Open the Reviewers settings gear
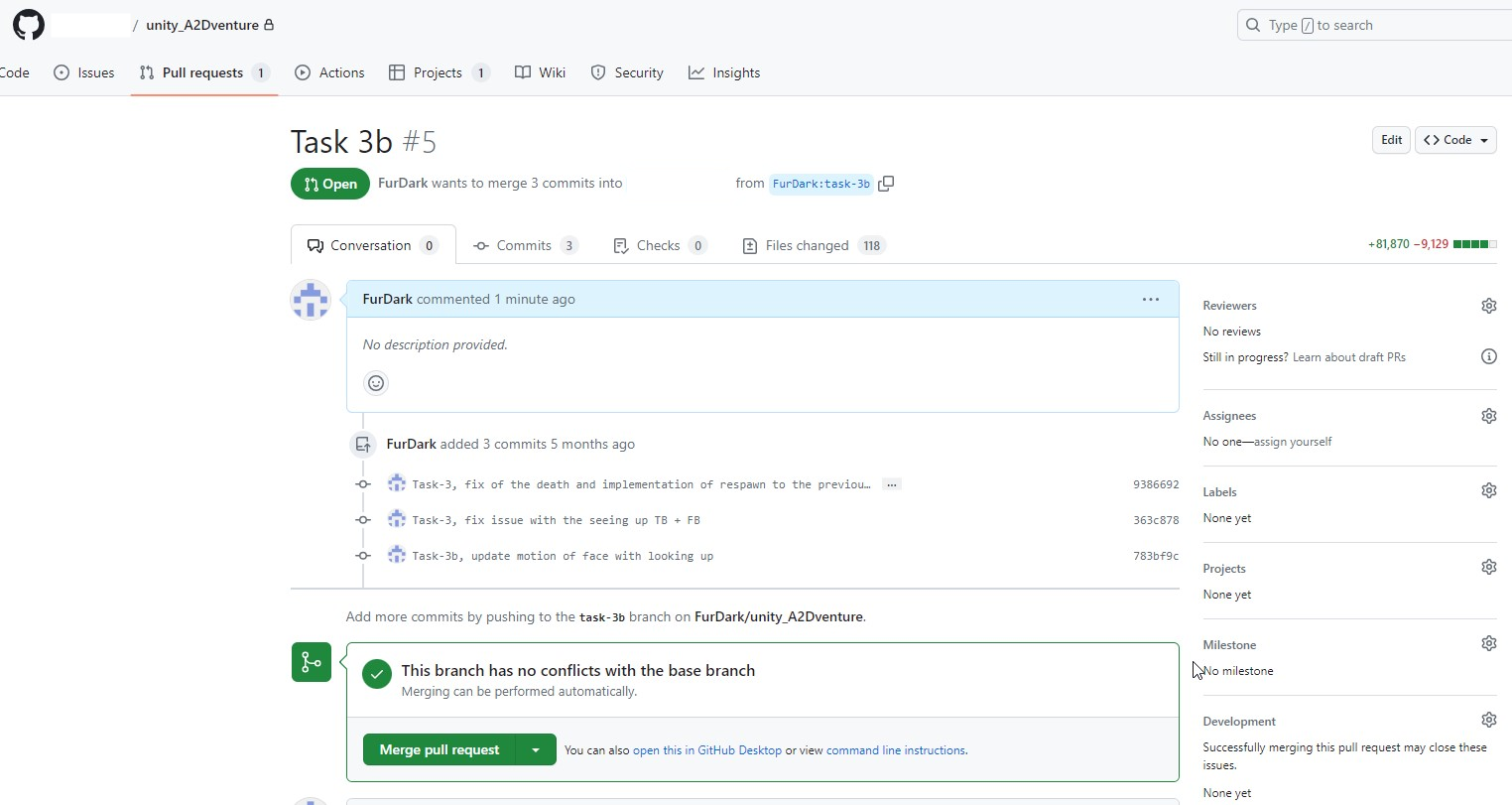The height and width of the screenshot is (805, 1512). click(1488, 306)
